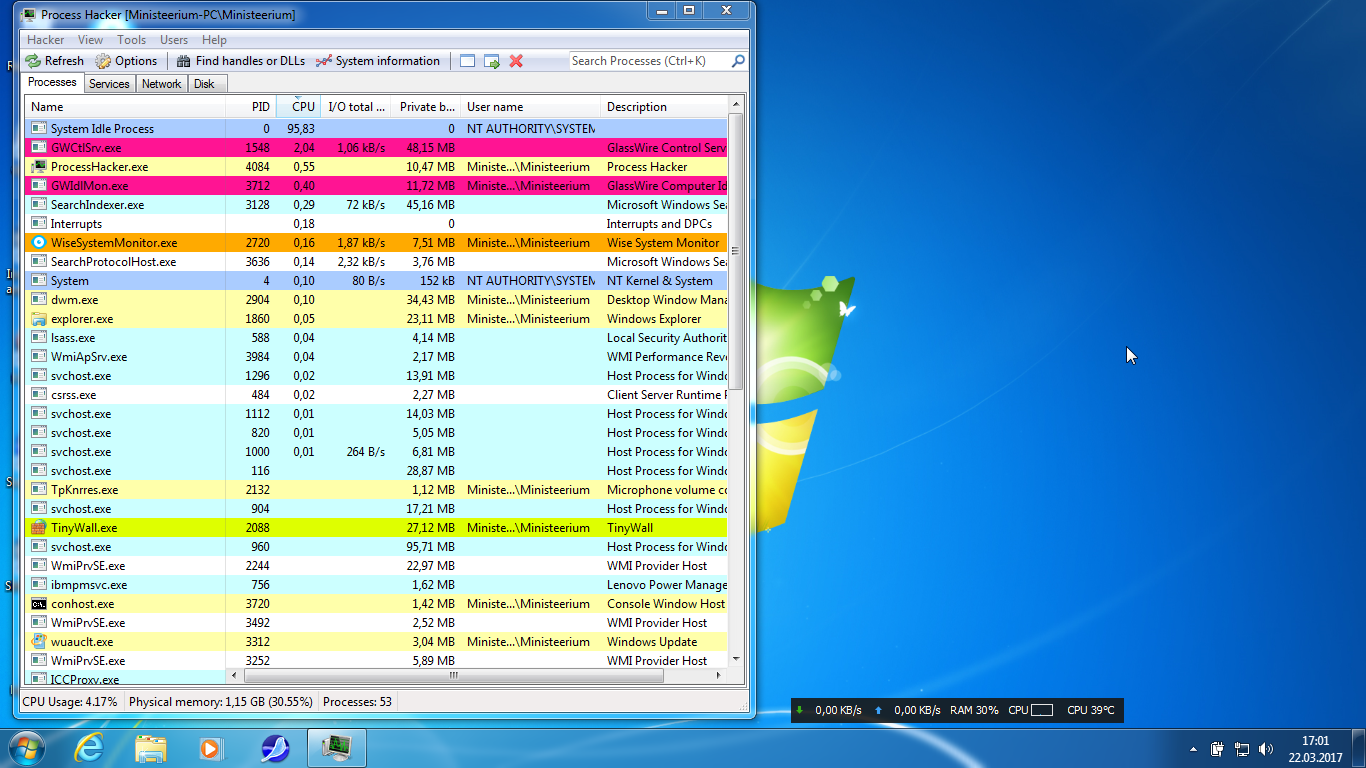Click the process list scroll-down arrow
Screen dimensions: 1366x768
click(x=737, y=659)
